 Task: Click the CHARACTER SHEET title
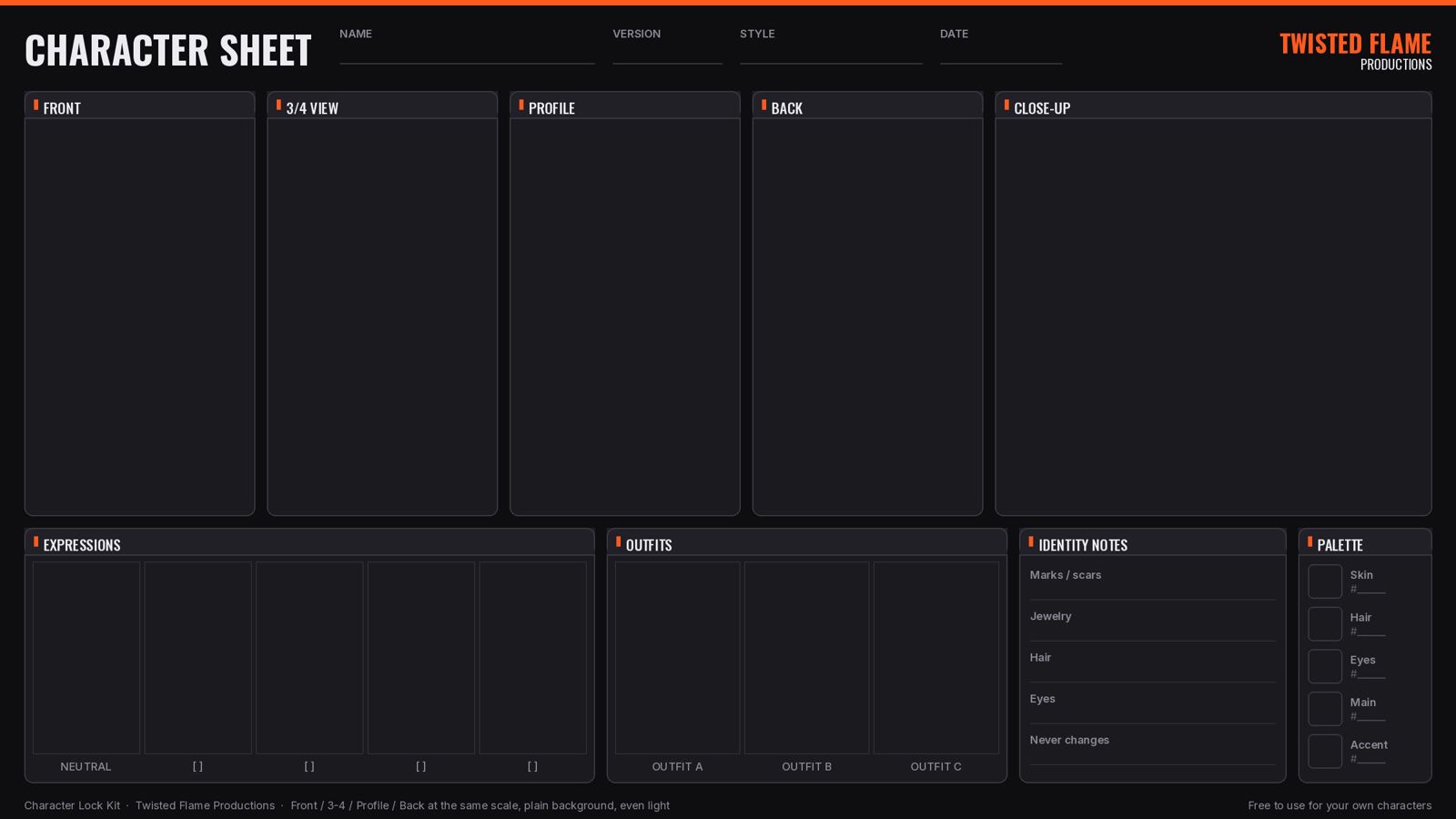pyautogui.click(x=168, y=50)
